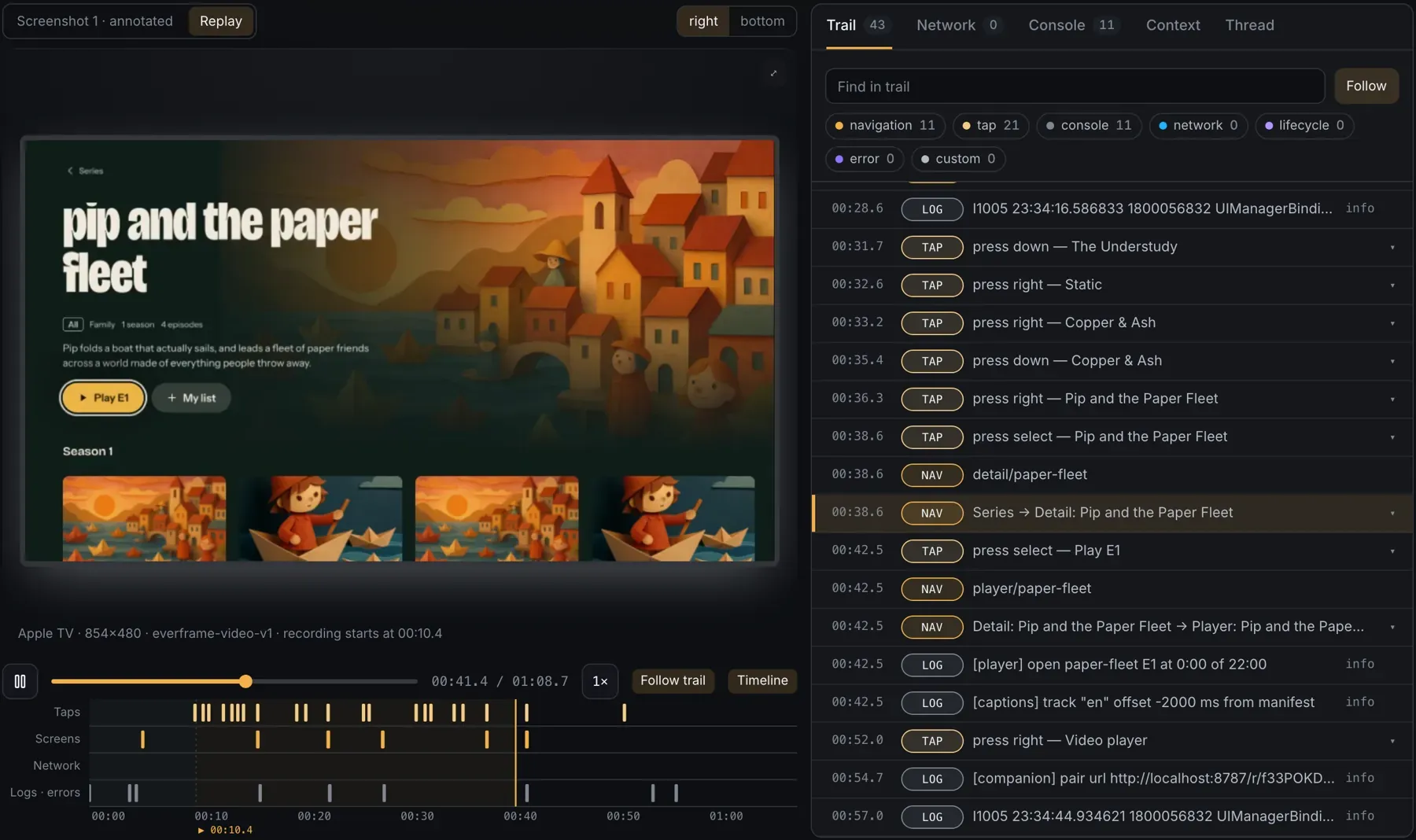Click the expand screenshot icon
The image size is (1416, 840).
[773, 73]
